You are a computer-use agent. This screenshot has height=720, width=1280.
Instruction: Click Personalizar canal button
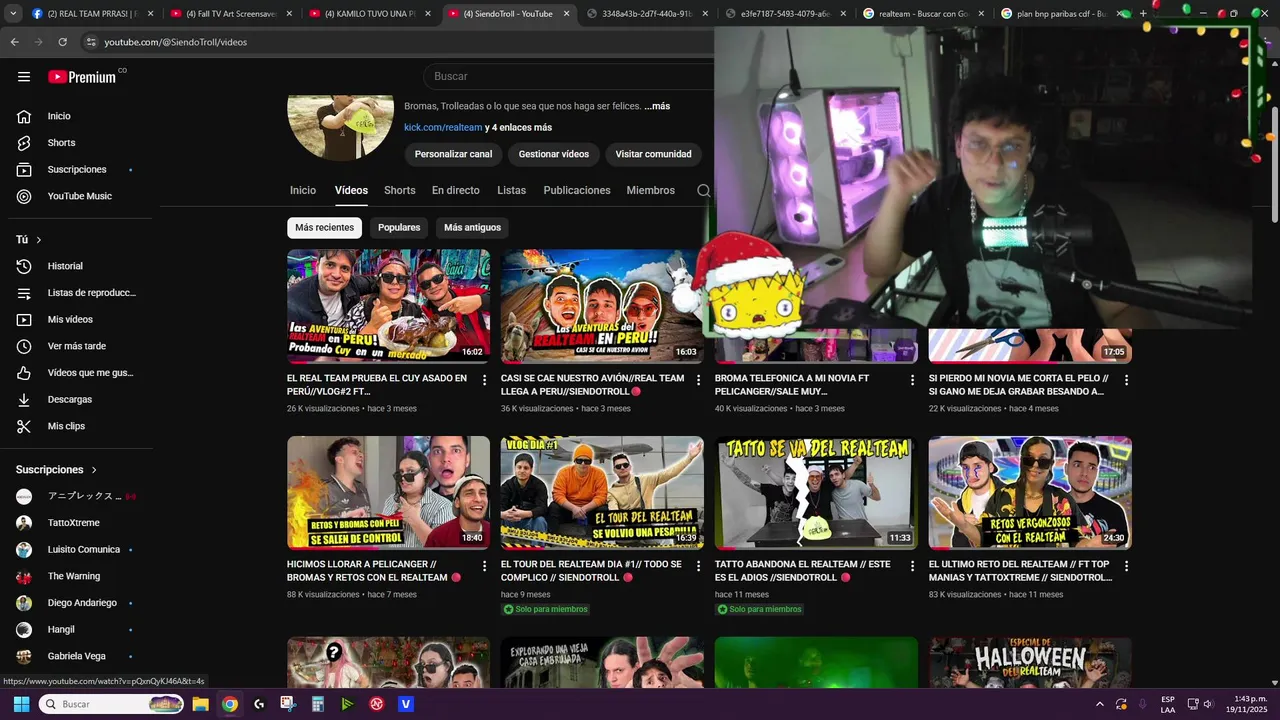(x=454, y=154)
